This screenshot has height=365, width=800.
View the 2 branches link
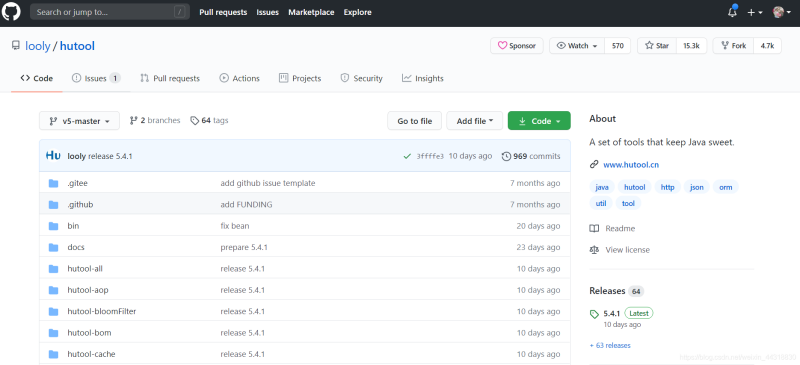[x=155, y=120]
